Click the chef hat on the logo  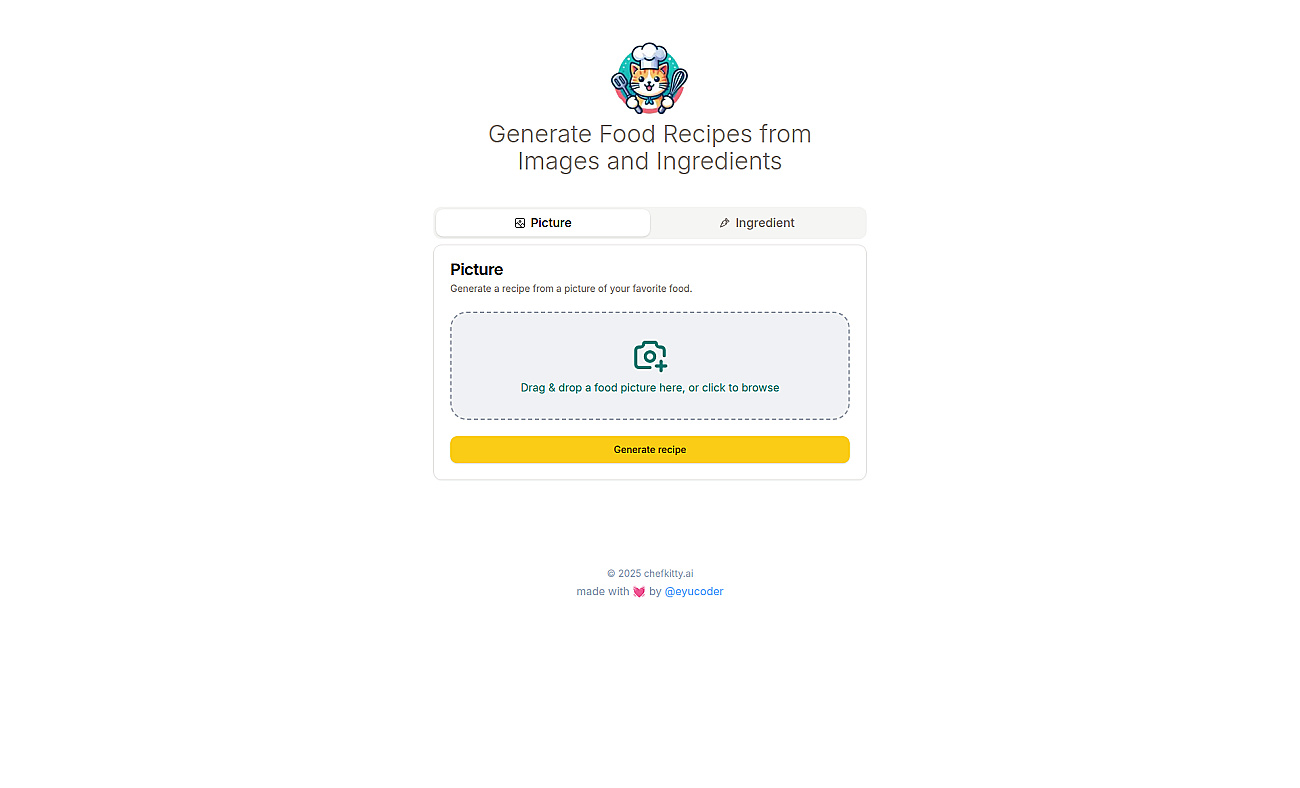[x=650, y=55]
